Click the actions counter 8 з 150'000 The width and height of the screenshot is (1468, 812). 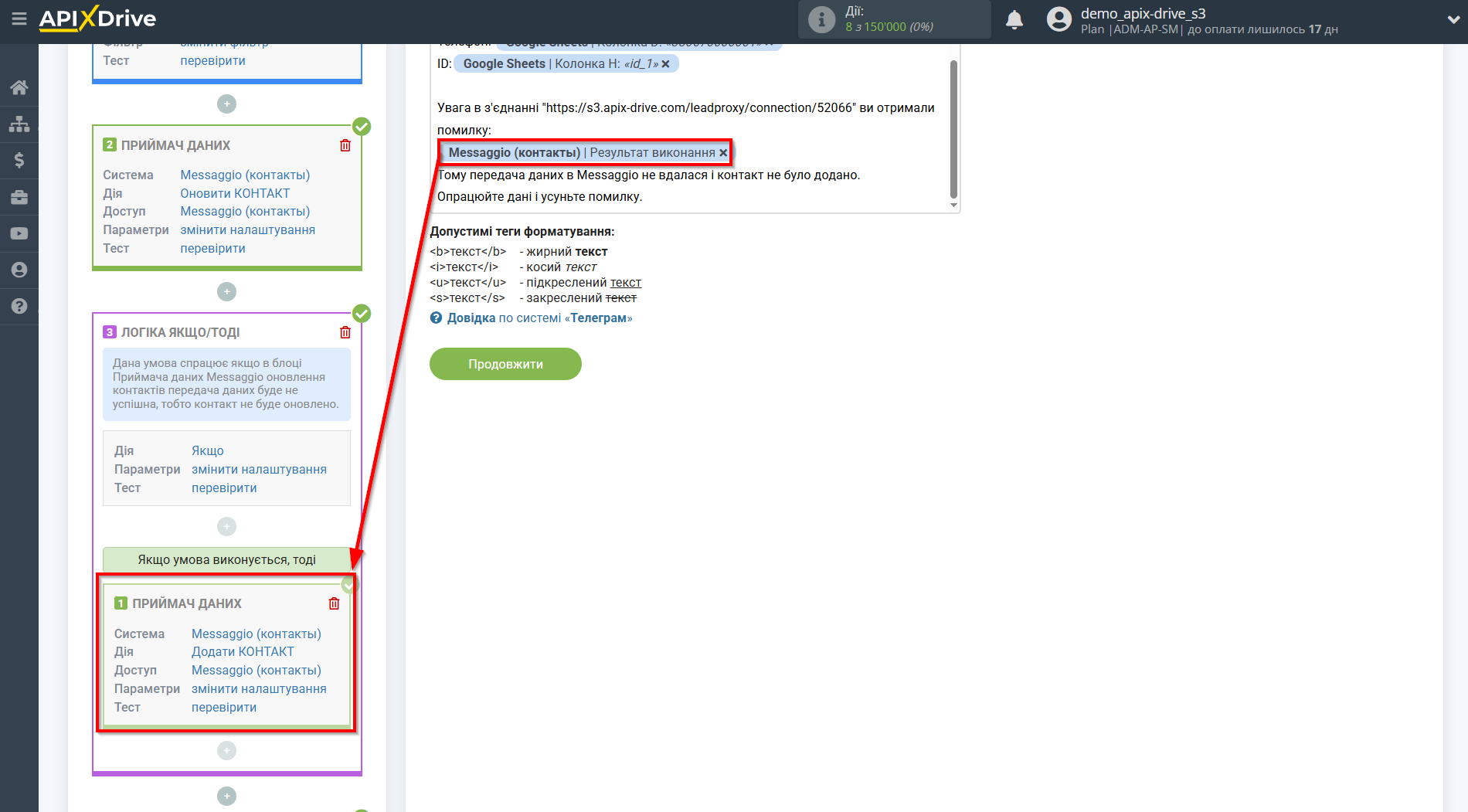coord(889,27)
